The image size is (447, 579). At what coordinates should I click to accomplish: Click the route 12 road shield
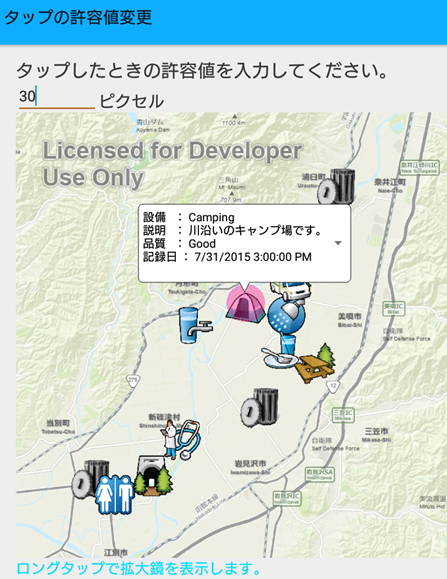[x=333, y=386]
